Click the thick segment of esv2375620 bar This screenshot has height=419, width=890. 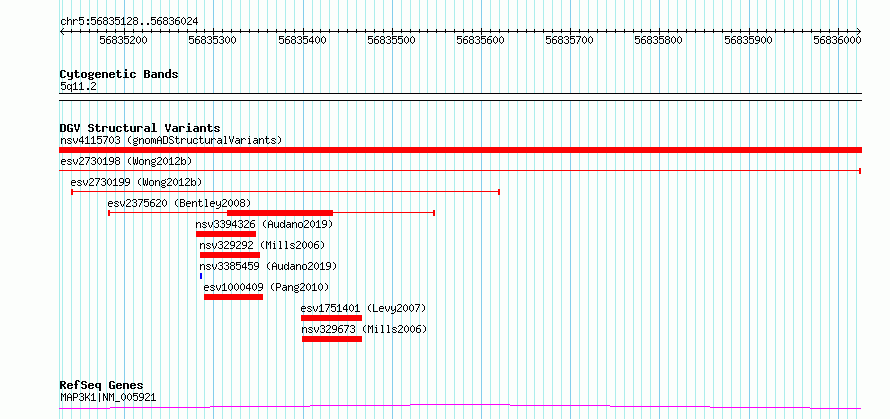coord(280,212)
